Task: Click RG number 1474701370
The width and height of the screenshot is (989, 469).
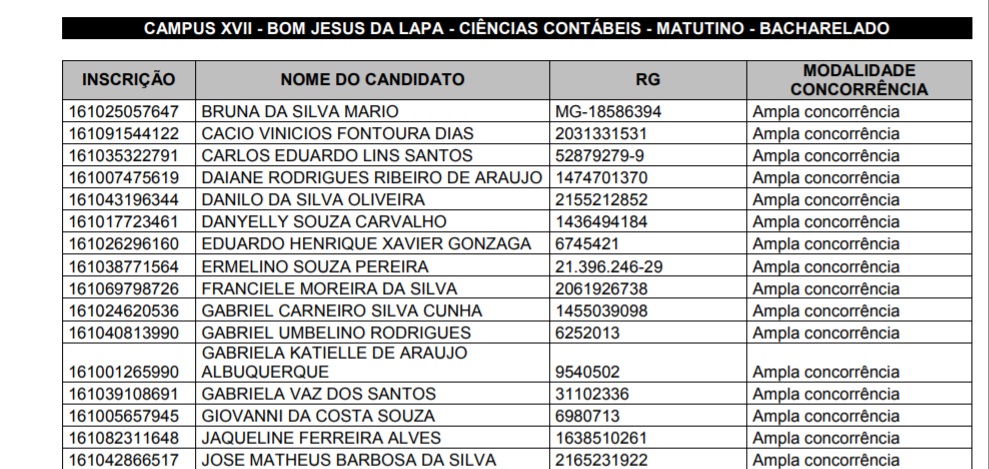Action: [601, 178]
